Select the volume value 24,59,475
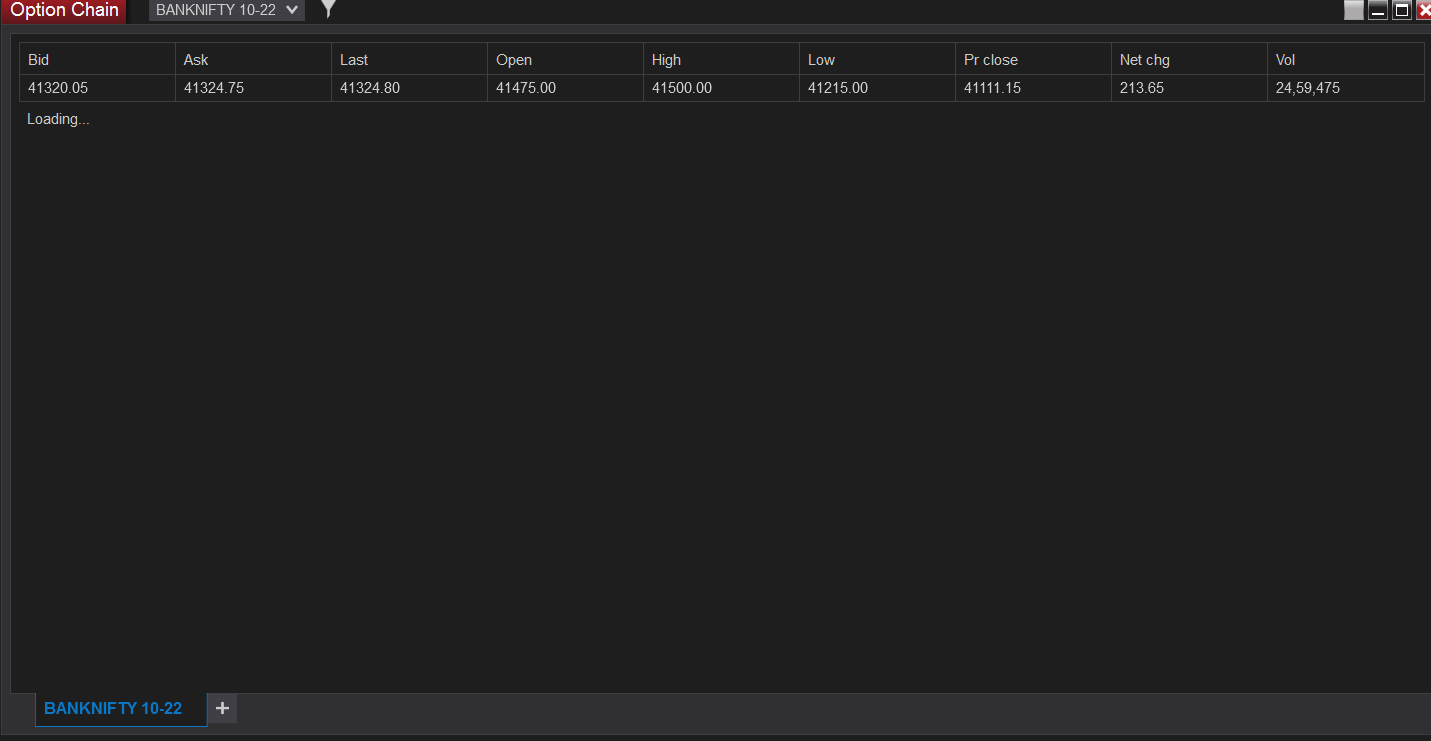The width and height of the screenshot is (1431, 741). [1308, 88]
